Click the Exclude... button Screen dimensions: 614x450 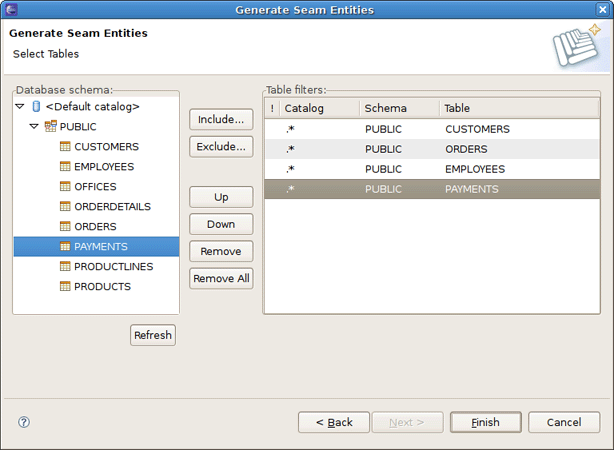point(221,147)
